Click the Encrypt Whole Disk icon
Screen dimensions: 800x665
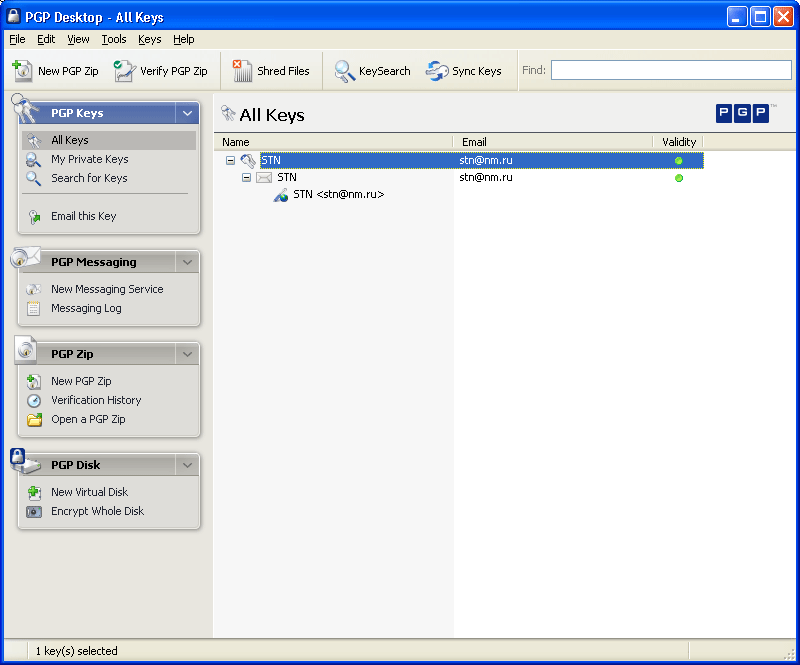pyautogui.click(x=34, y=511)
